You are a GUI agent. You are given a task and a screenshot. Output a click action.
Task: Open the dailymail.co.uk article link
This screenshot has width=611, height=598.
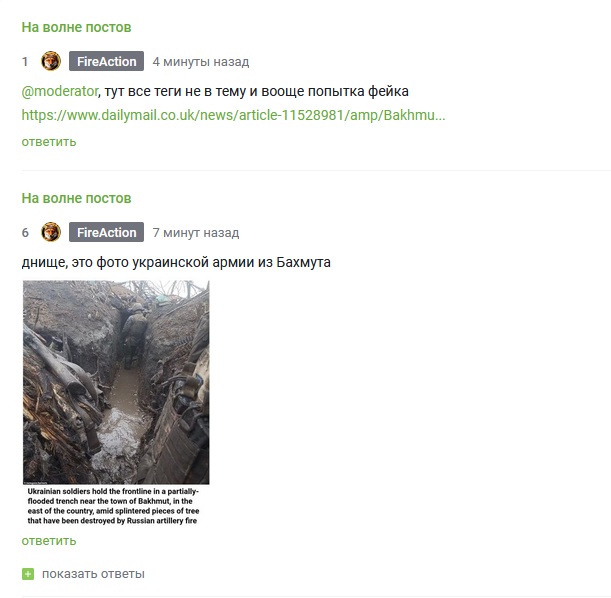pyautogui.click(x=233, y=115)
